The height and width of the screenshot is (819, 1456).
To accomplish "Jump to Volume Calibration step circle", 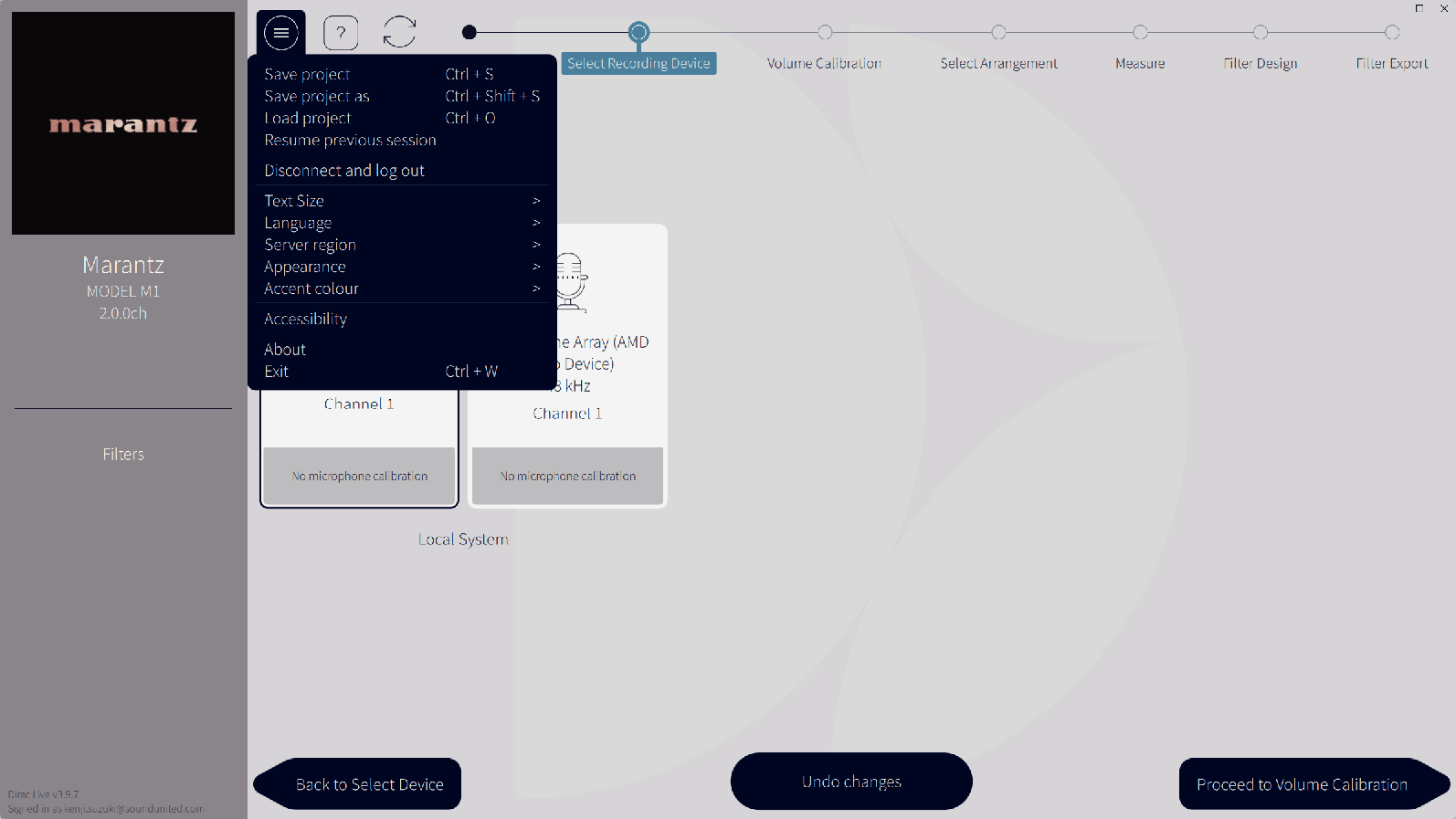I will pos(825,32).
